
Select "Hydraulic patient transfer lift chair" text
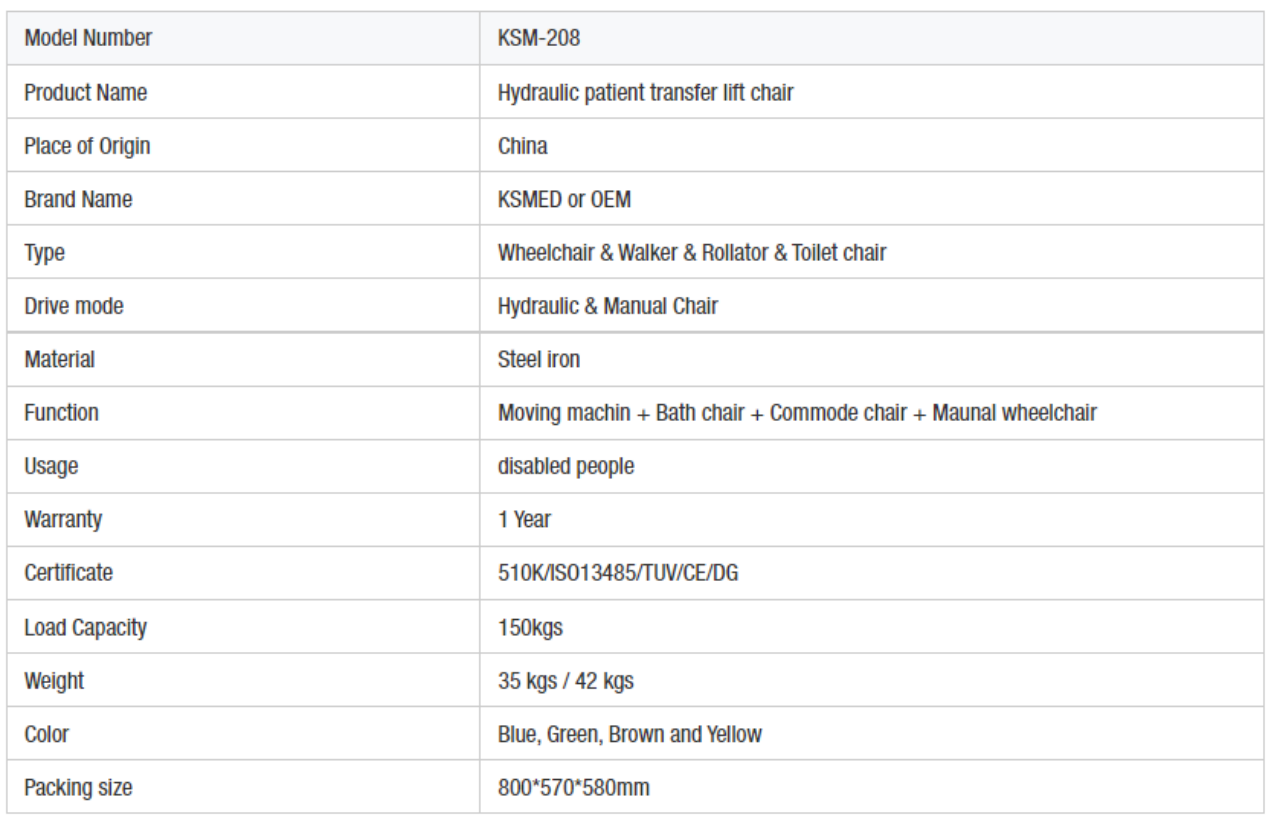tap(646, 93)
